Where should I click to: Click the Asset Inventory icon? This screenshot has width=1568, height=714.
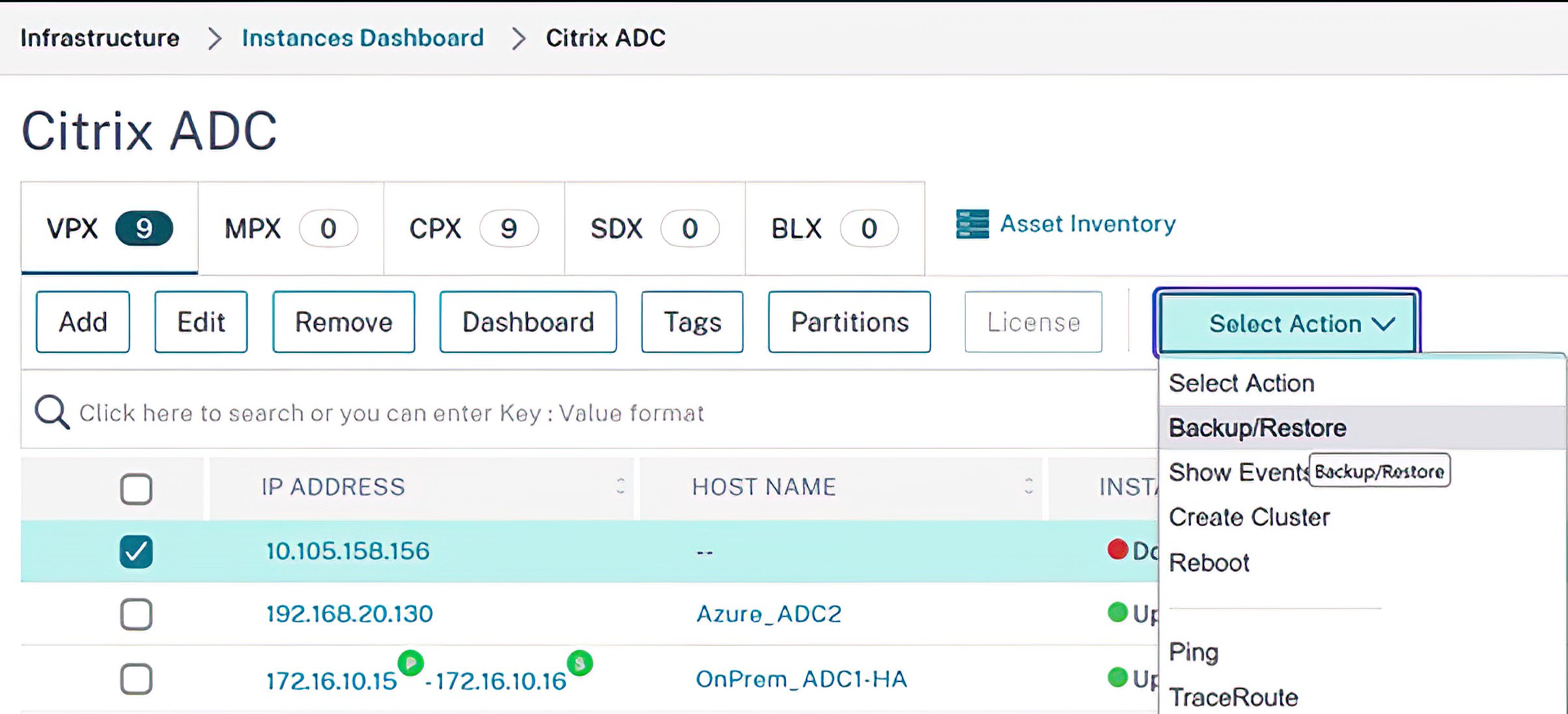pos(972,224)
